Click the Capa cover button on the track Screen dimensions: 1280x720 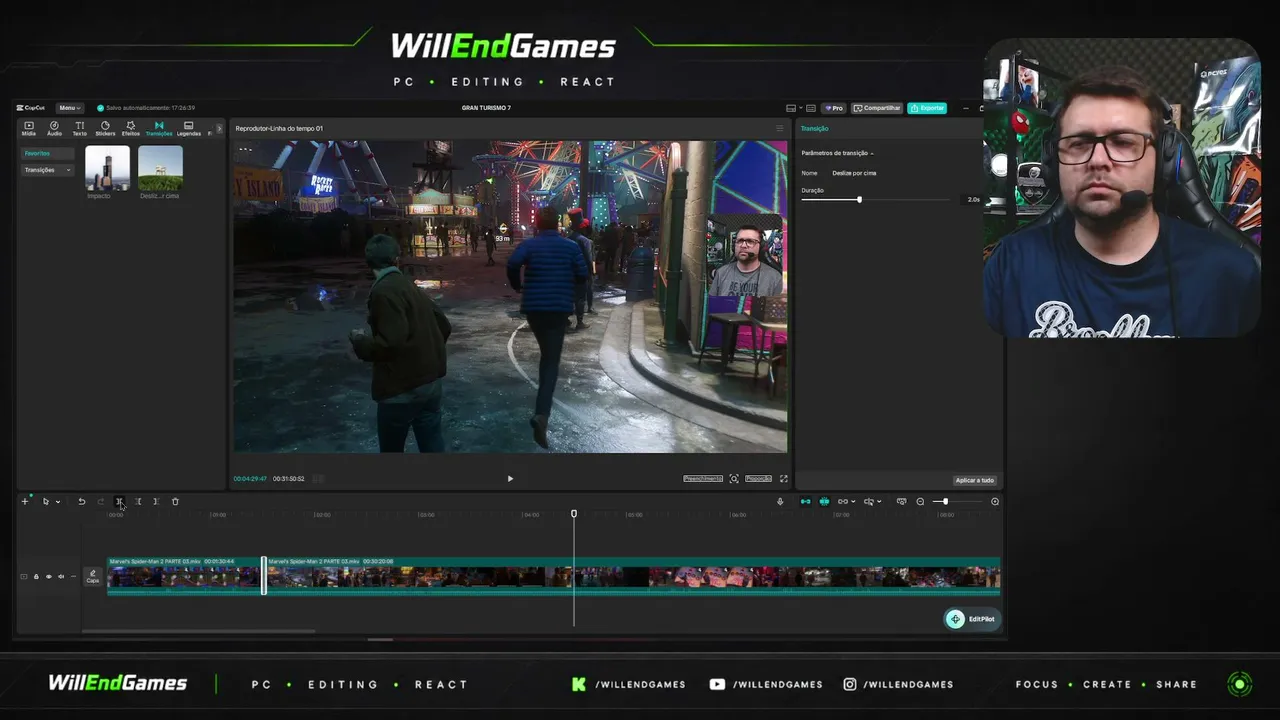pyautogui.click(x=93, y=577)
